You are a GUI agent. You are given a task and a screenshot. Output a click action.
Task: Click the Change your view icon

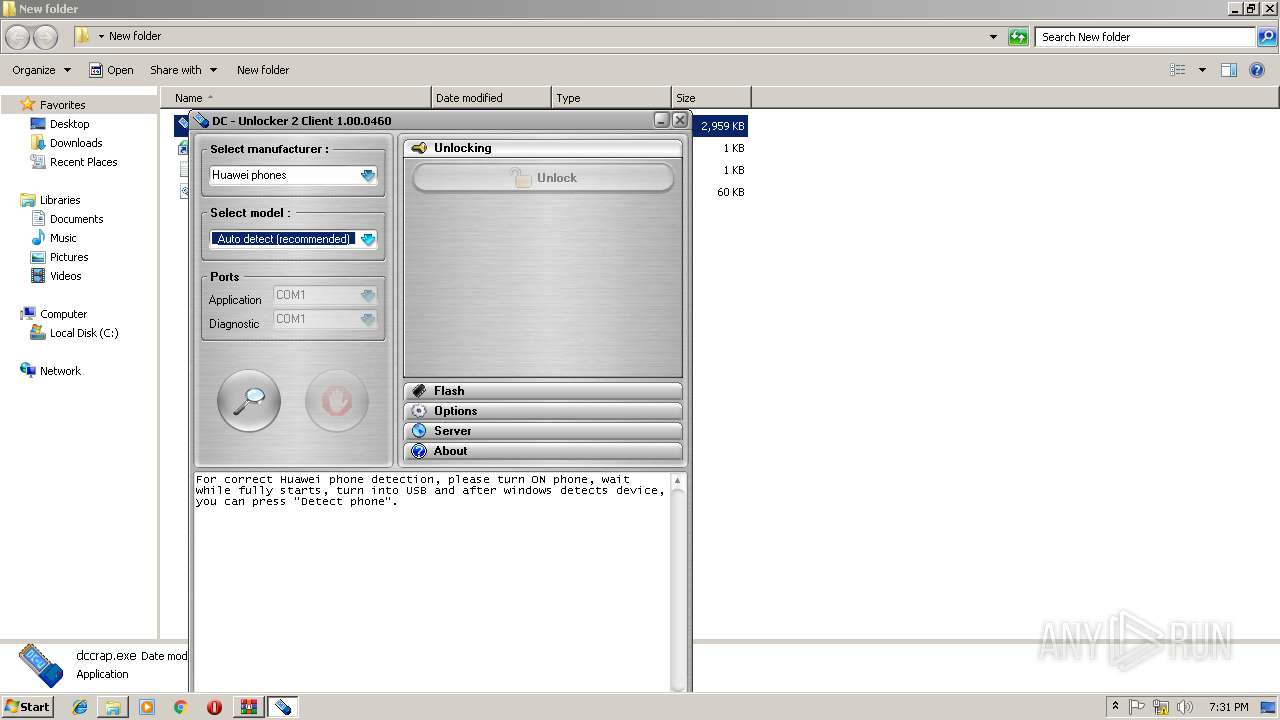(x=1178, y=70)
